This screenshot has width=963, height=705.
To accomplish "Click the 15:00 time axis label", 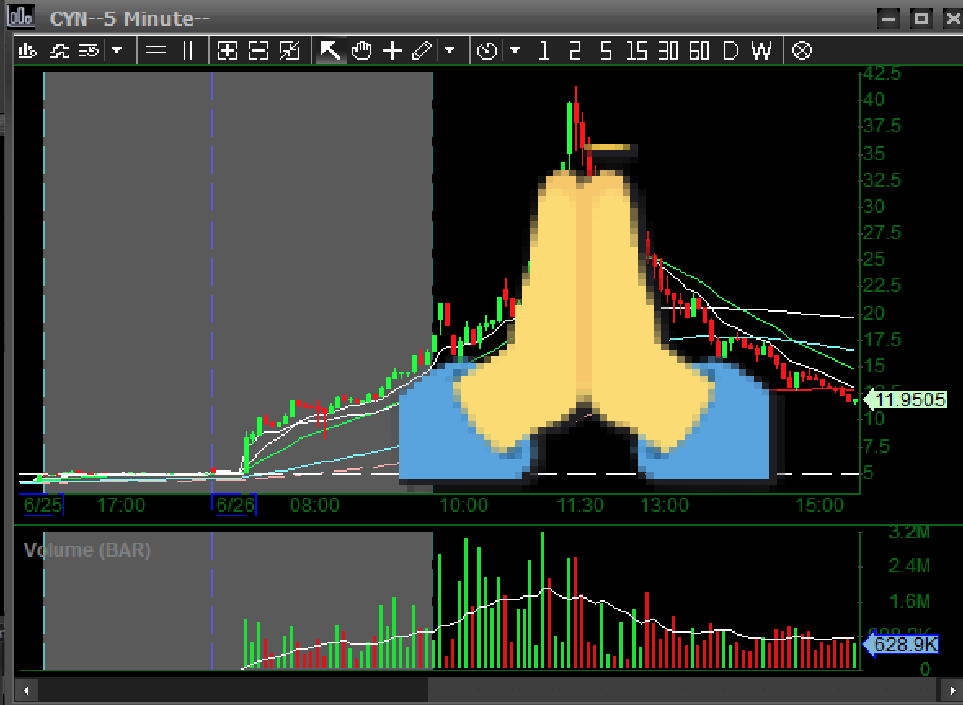I will pyautogui.click(x=819, y=505).
